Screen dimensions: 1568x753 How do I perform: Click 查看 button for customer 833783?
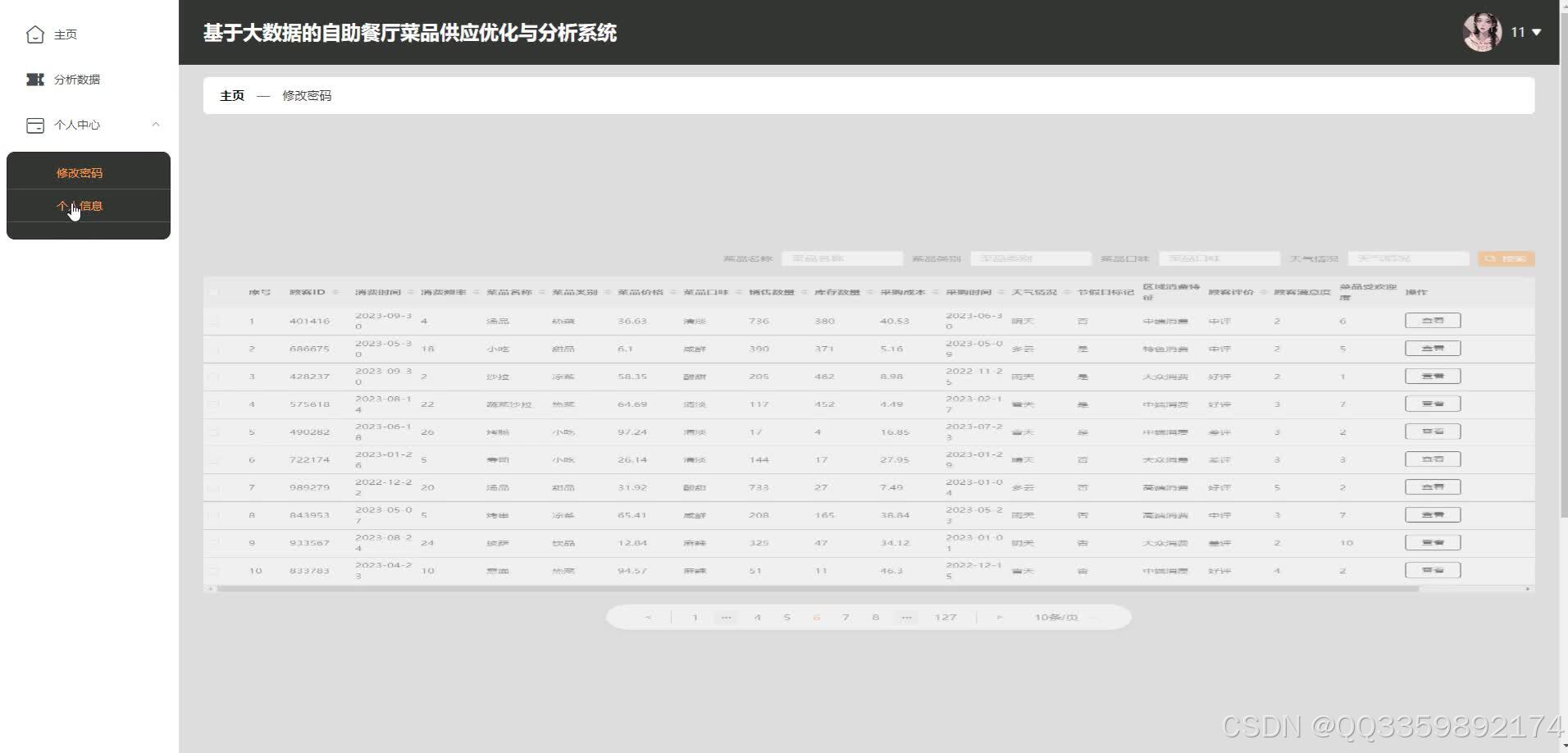click(x=1433, y=570)
